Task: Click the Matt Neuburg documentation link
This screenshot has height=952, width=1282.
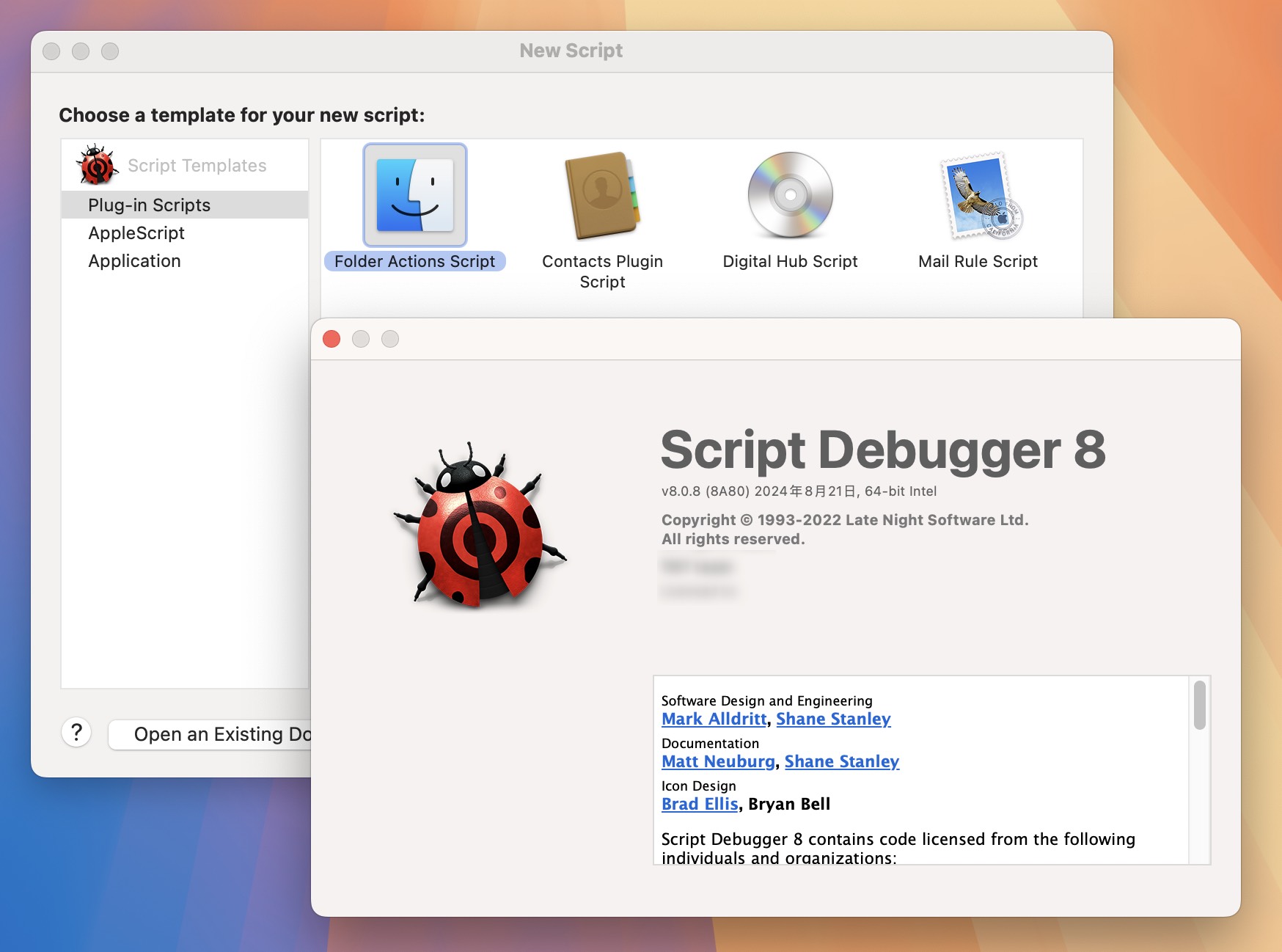Action: [718, 761]
